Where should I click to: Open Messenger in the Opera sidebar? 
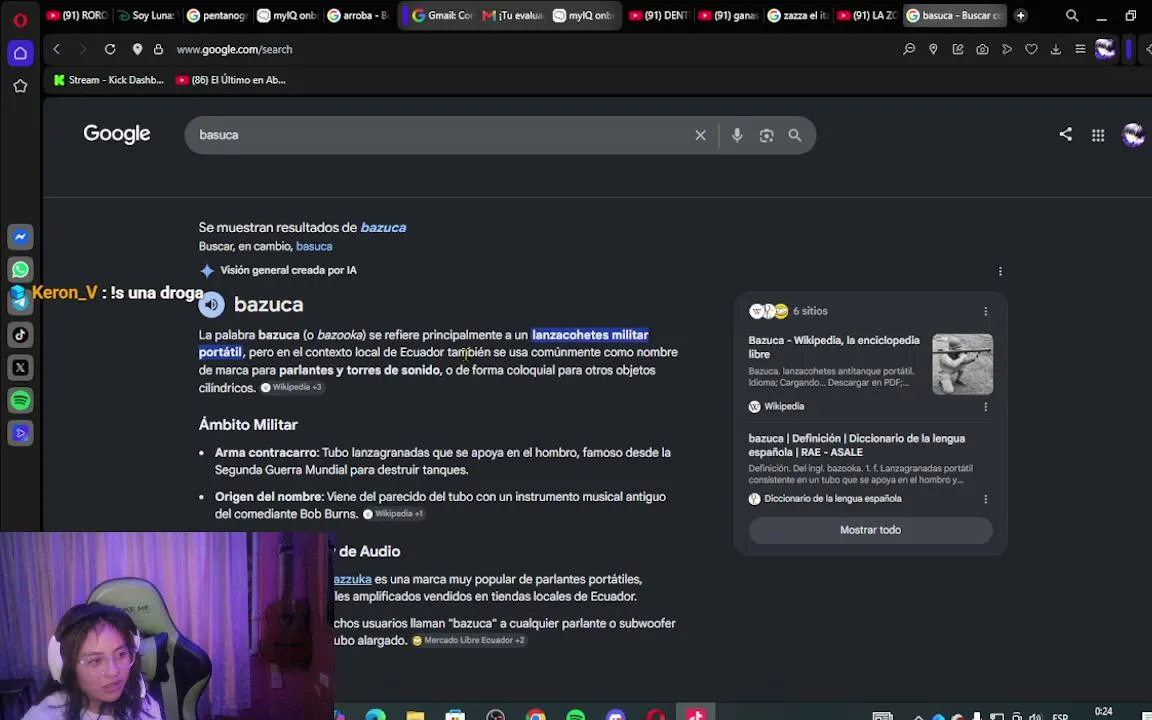21,237
